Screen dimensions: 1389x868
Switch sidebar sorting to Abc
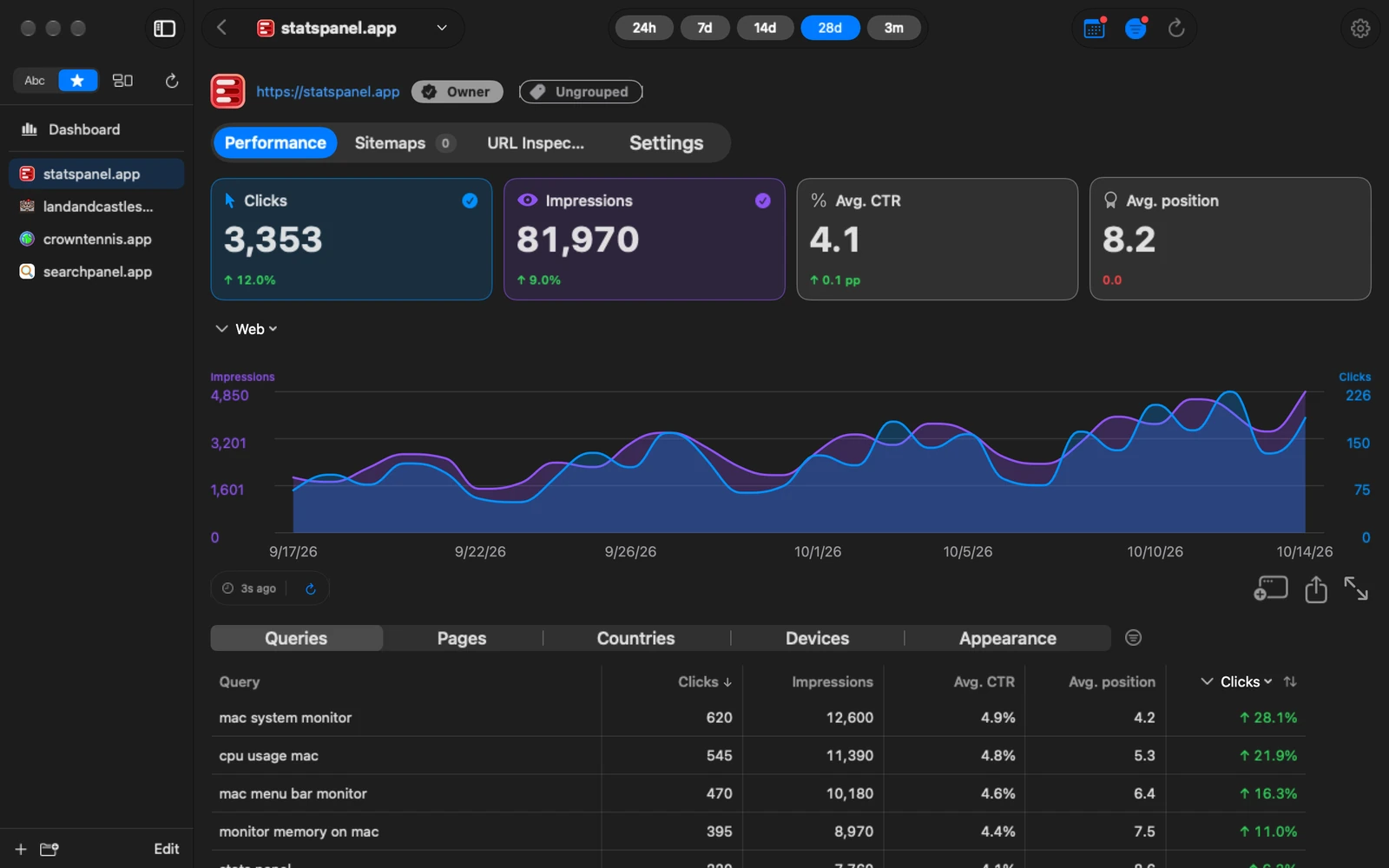click(x=35, y=81)
